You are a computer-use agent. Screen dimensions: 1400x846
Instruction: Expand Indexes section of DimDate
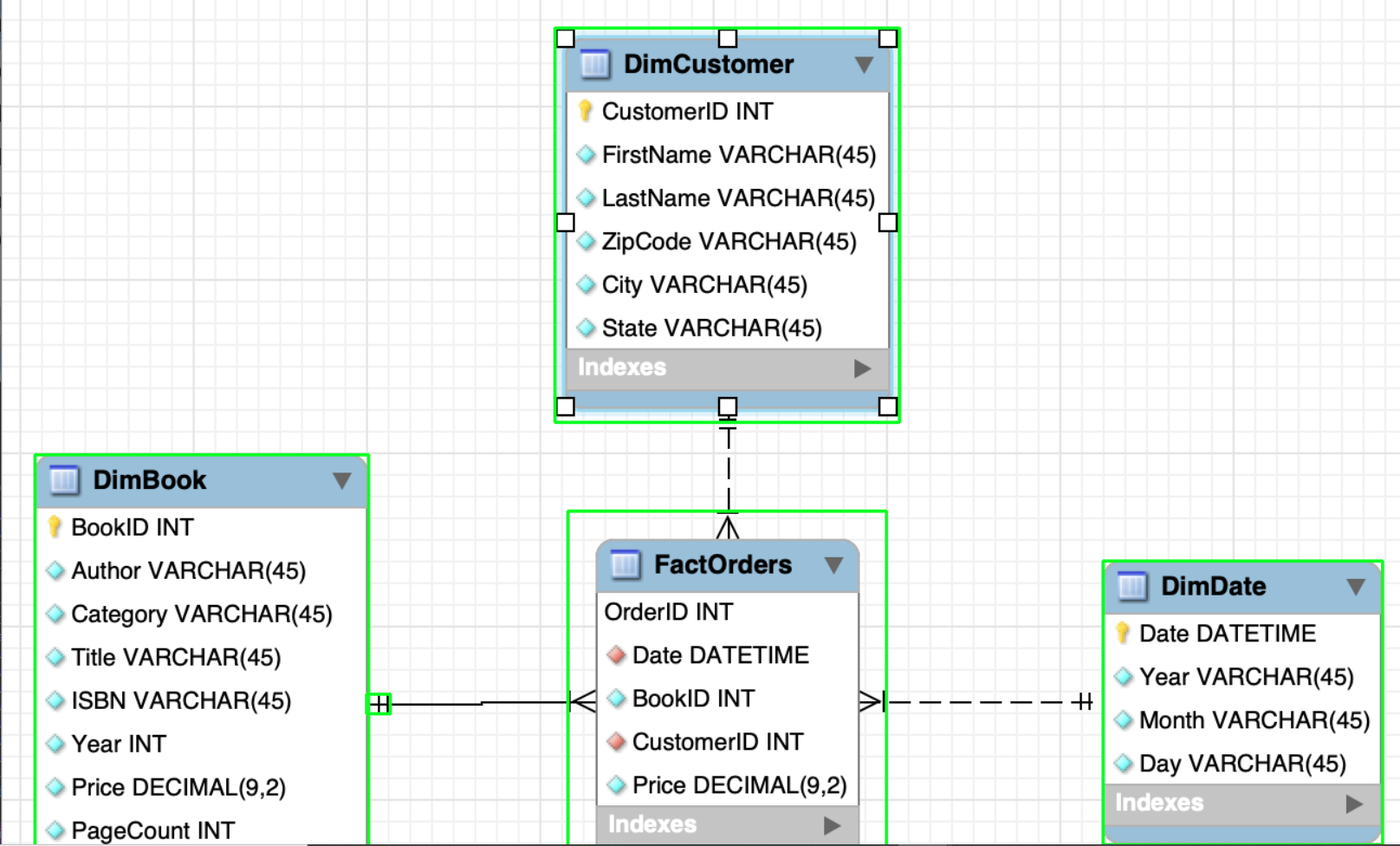(1354, 804)
